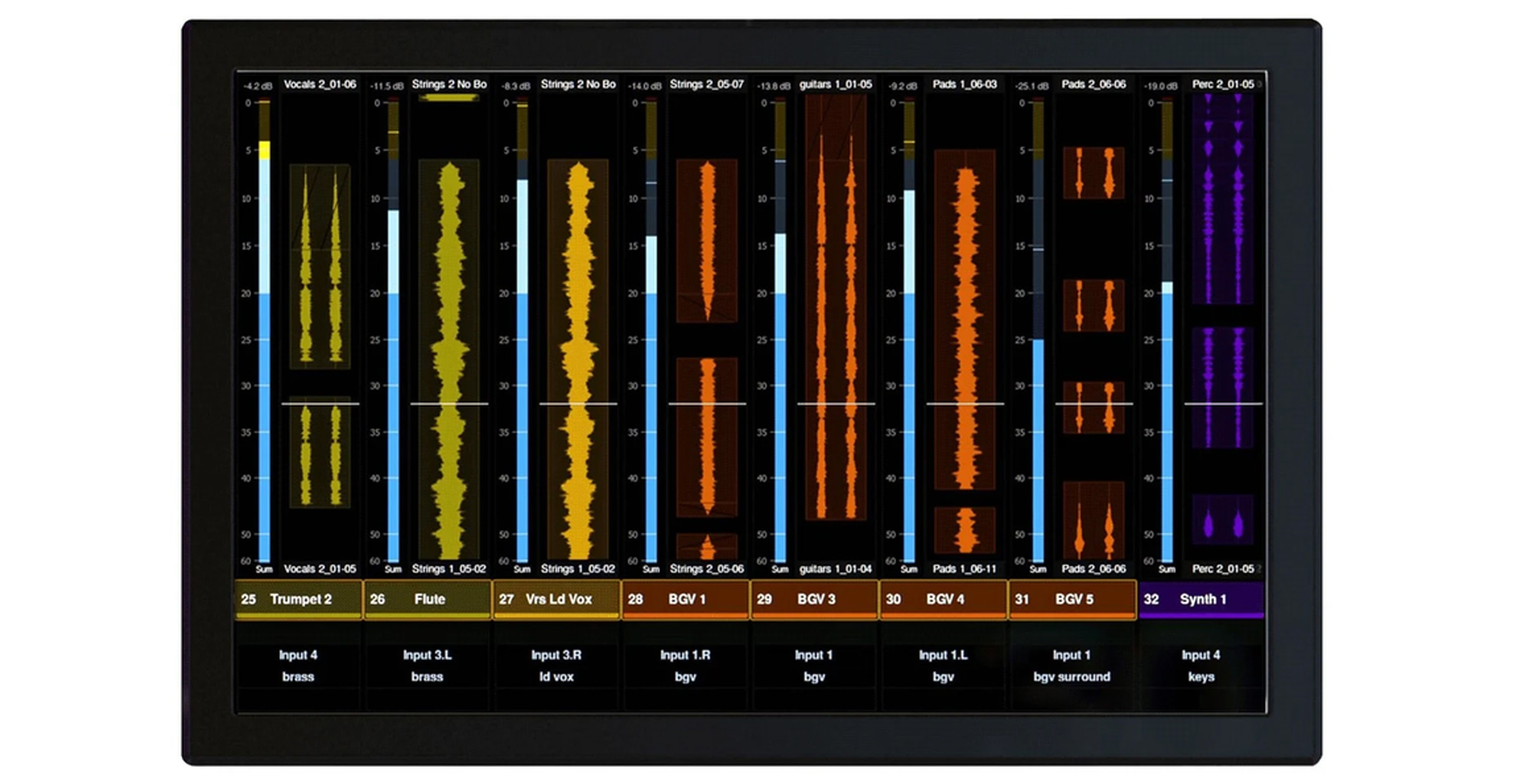Click the playhead line on BGV 4 waveform
The height and width of the screenshot is (784, 1520).
click(965, 404)
